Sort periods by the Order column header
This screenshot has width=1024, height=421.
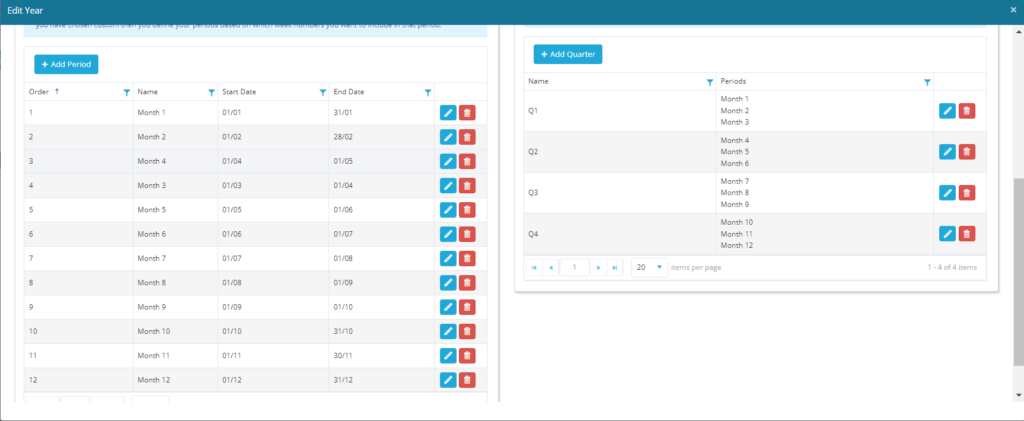(40, 92)
